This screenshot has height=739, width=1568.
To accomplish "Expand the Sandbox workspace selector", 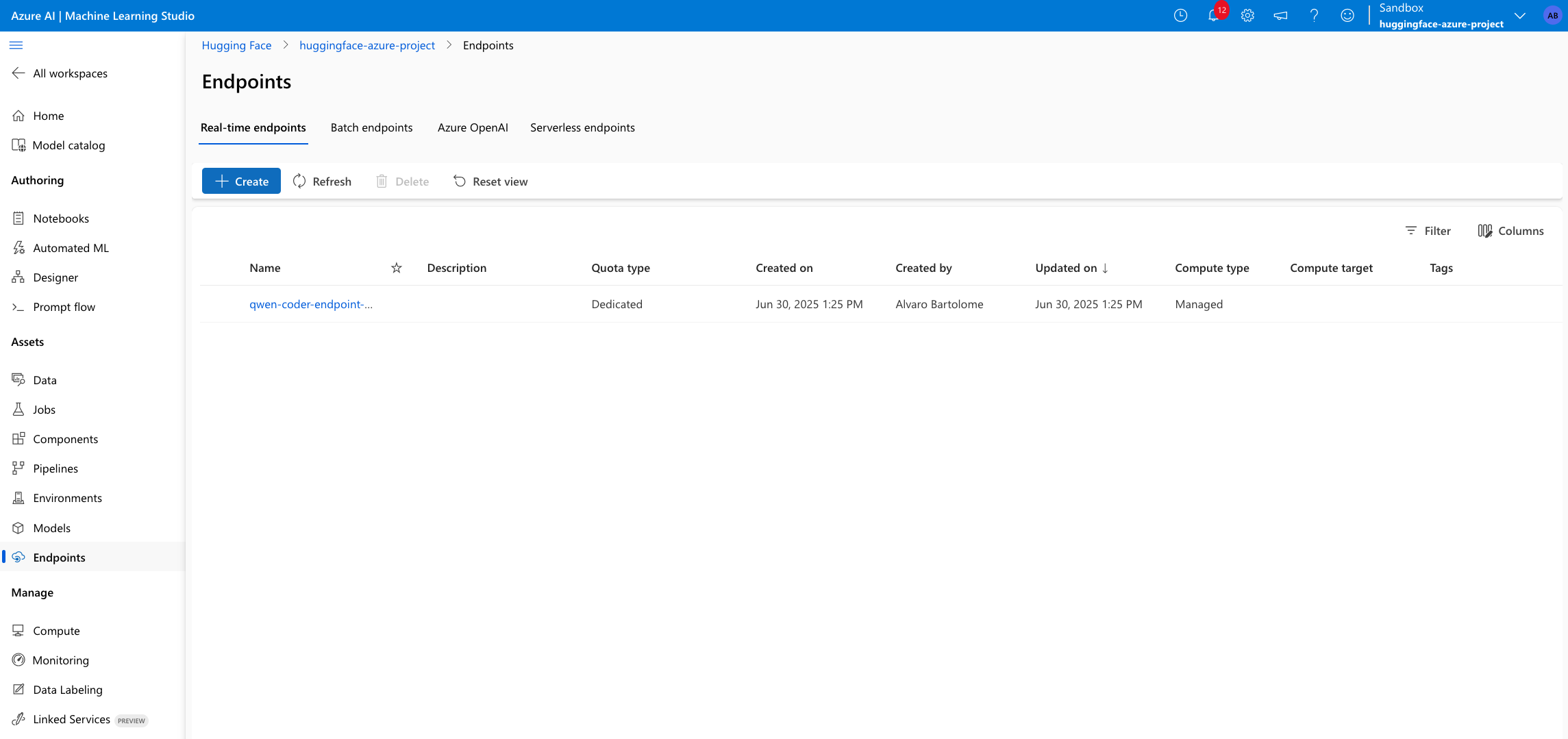I will [x=1519, y=15].
